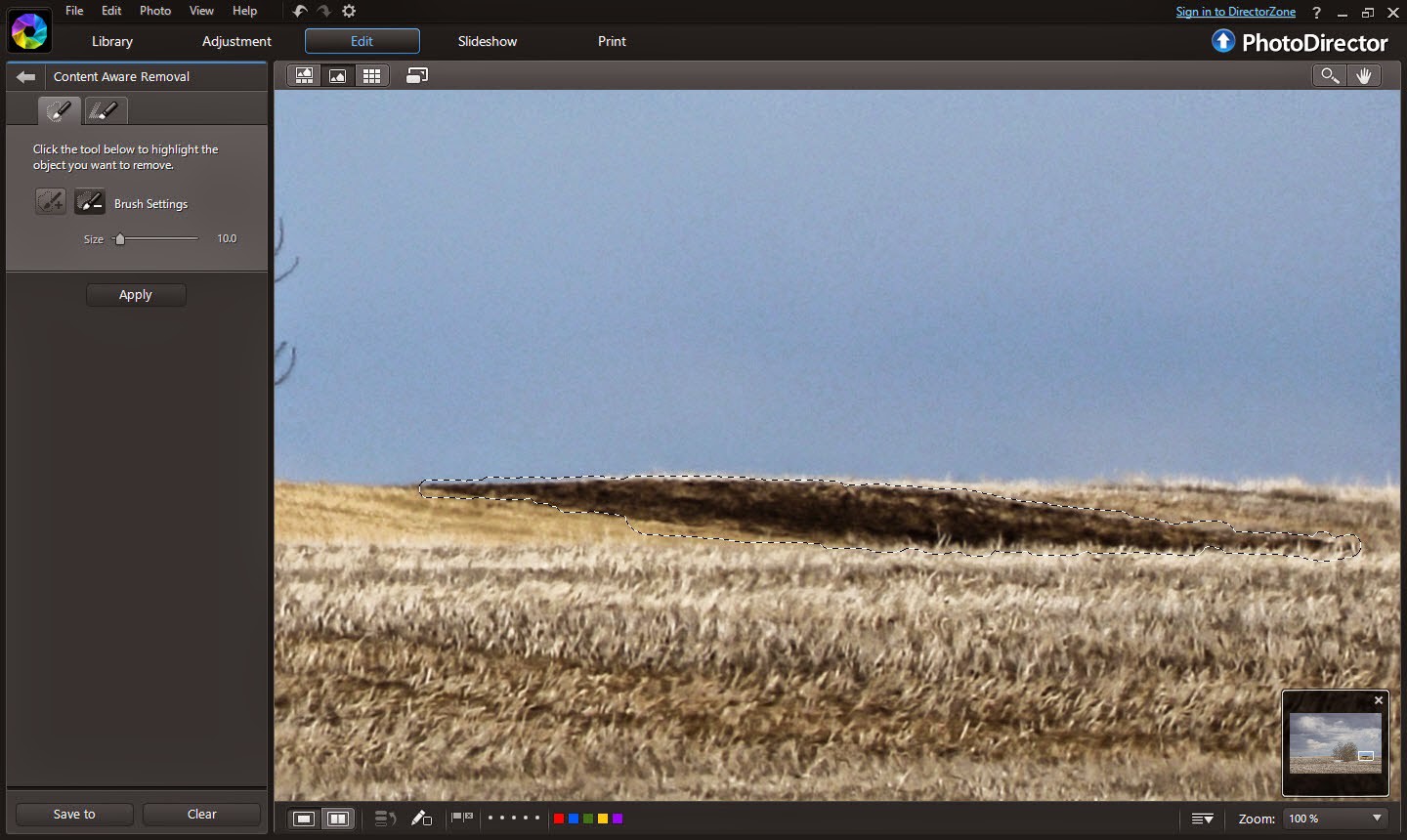1407x840 pixels.
Task: Click the PhotoDirector logo at top left
Action: pyautogui.click(x=29, y=31)
